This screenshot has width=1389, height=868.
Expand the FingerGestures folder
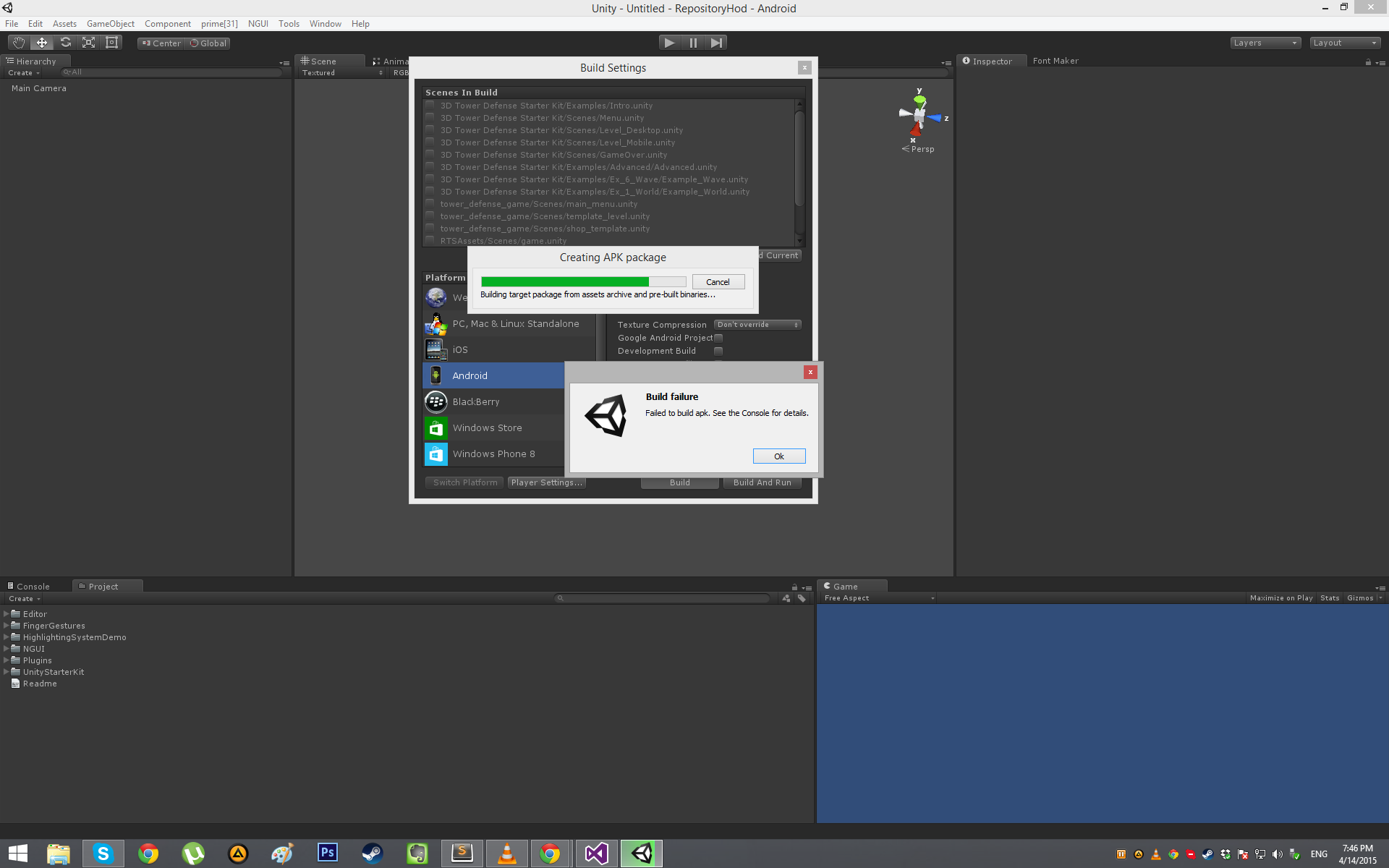pos(7,626)
